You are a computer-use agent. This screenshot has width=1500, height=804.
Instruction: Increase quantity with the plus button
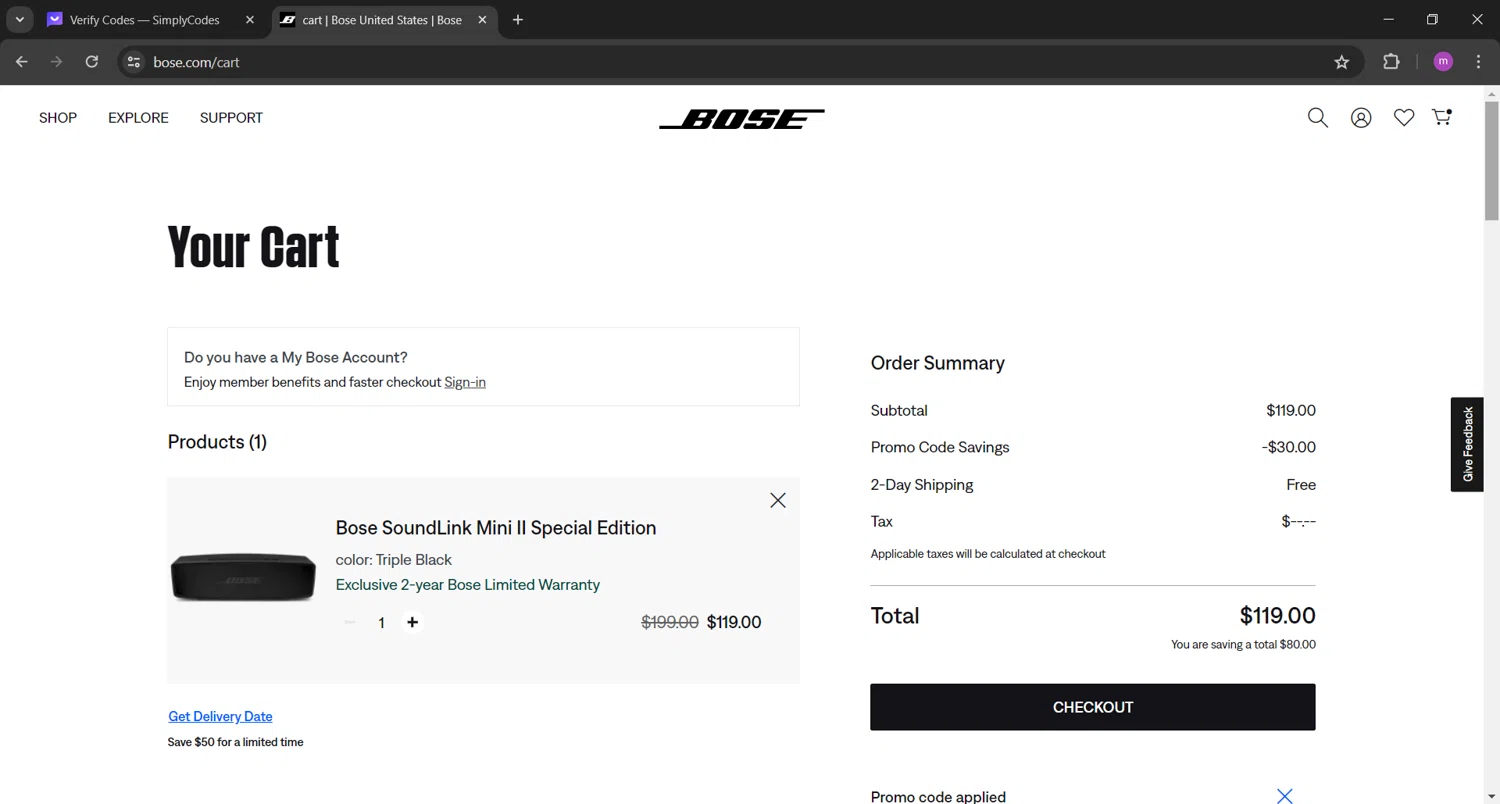point(412,622)
